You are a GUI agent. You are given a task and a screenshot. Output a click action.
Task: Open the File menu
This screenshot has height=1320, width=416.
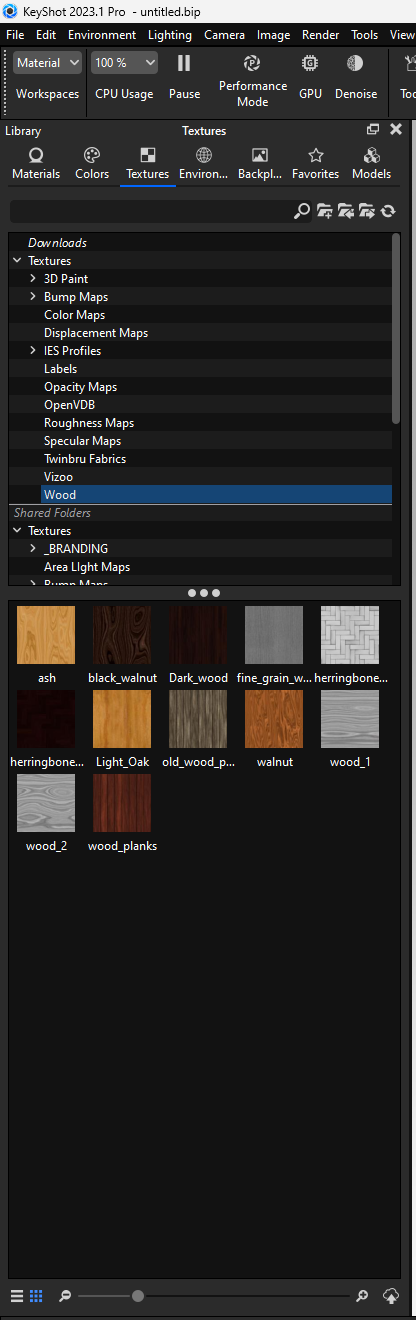pos(15,35)
